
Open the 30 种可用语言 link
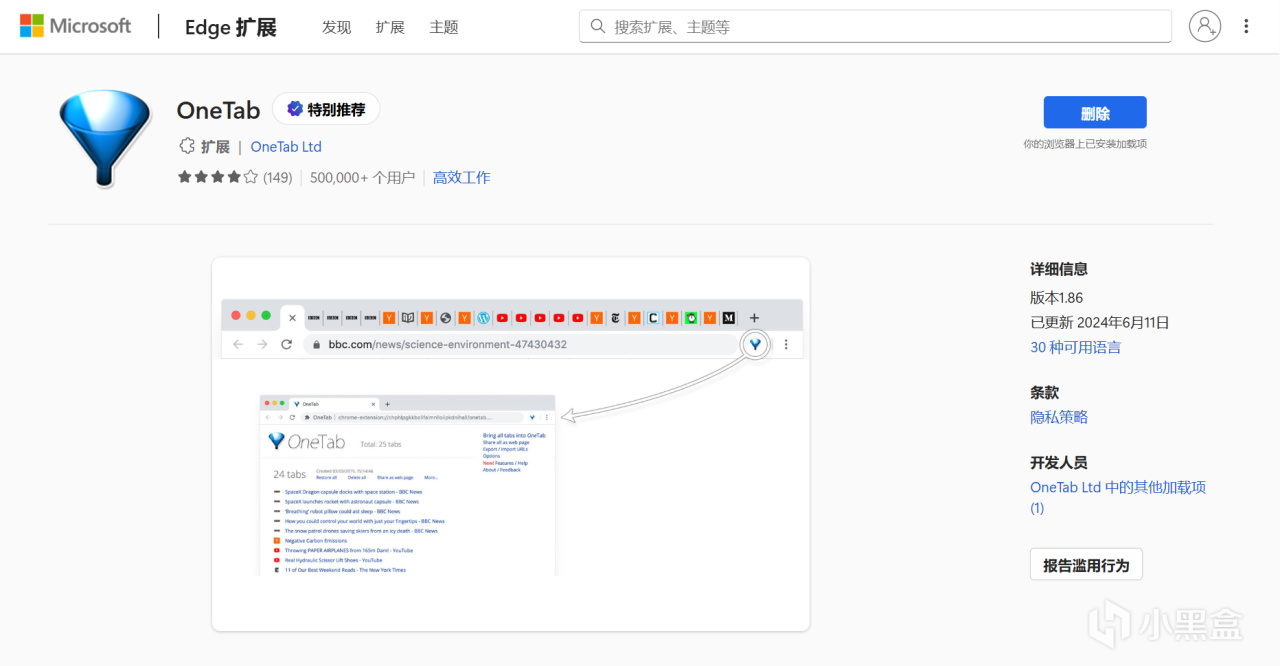[1076, 347]
